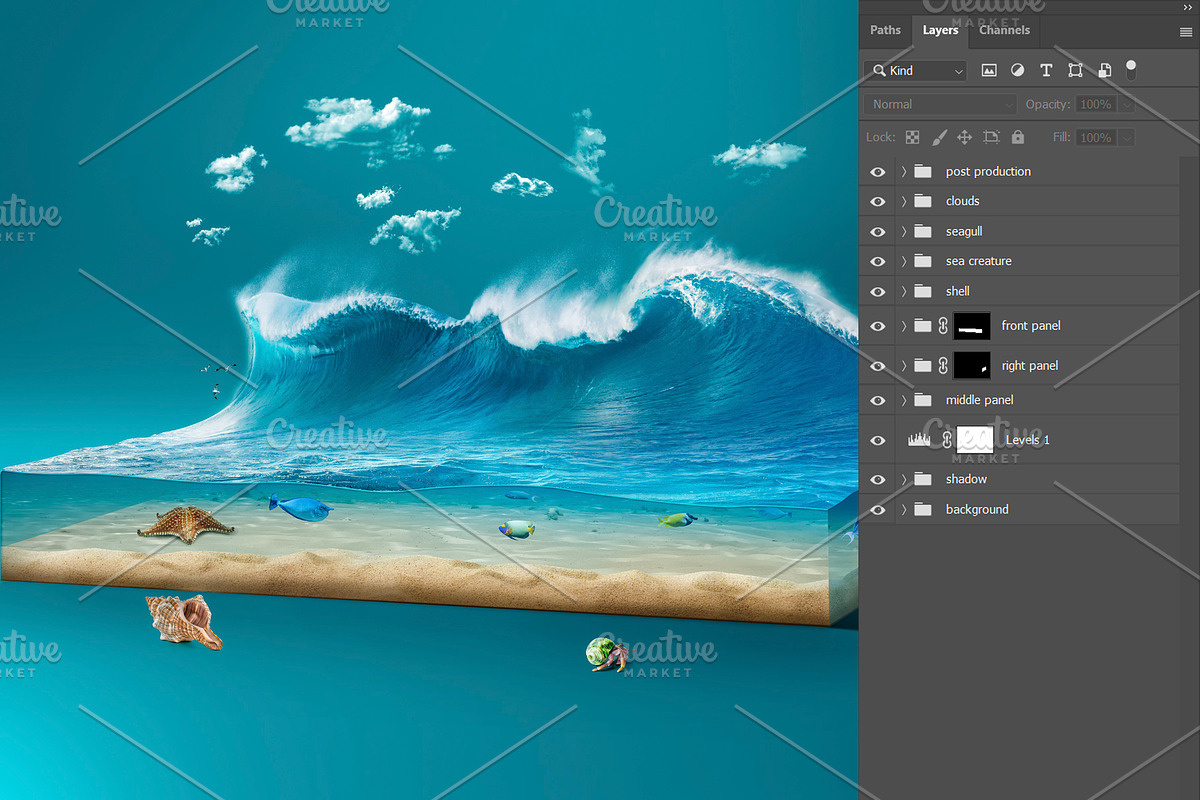Click the Opacity value field

[1096, 104]
